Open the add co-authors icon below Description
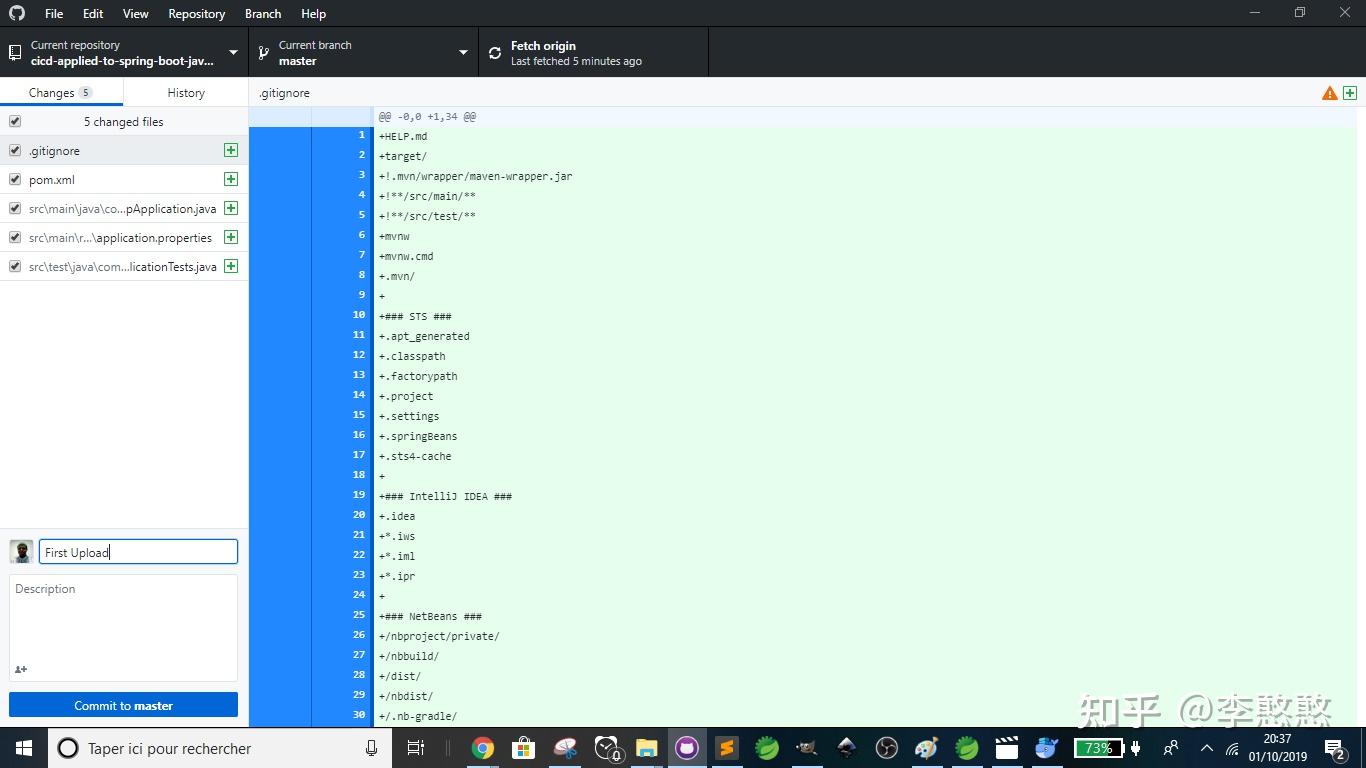This screenshot has width=1366, height=768. coord(21,669)
